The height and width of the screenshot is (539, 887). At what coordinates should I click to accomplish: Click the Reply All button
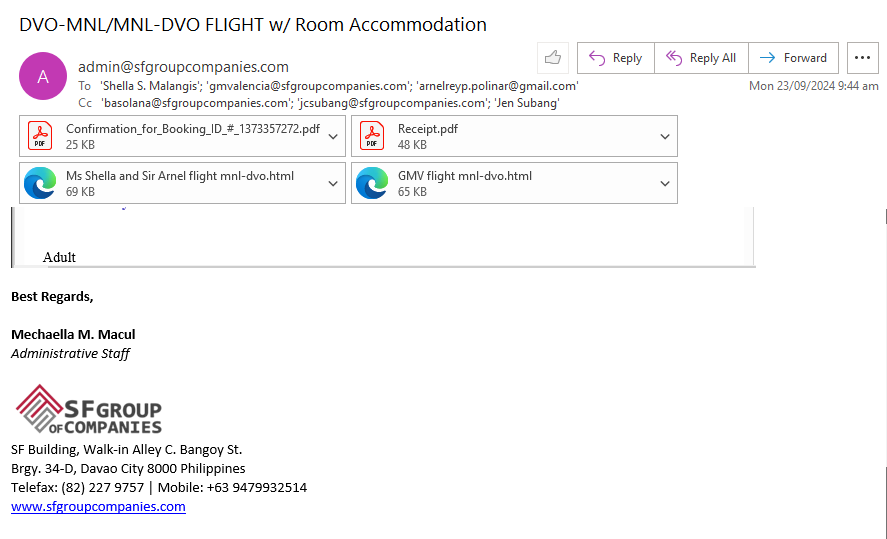click(x=701, y=58)
